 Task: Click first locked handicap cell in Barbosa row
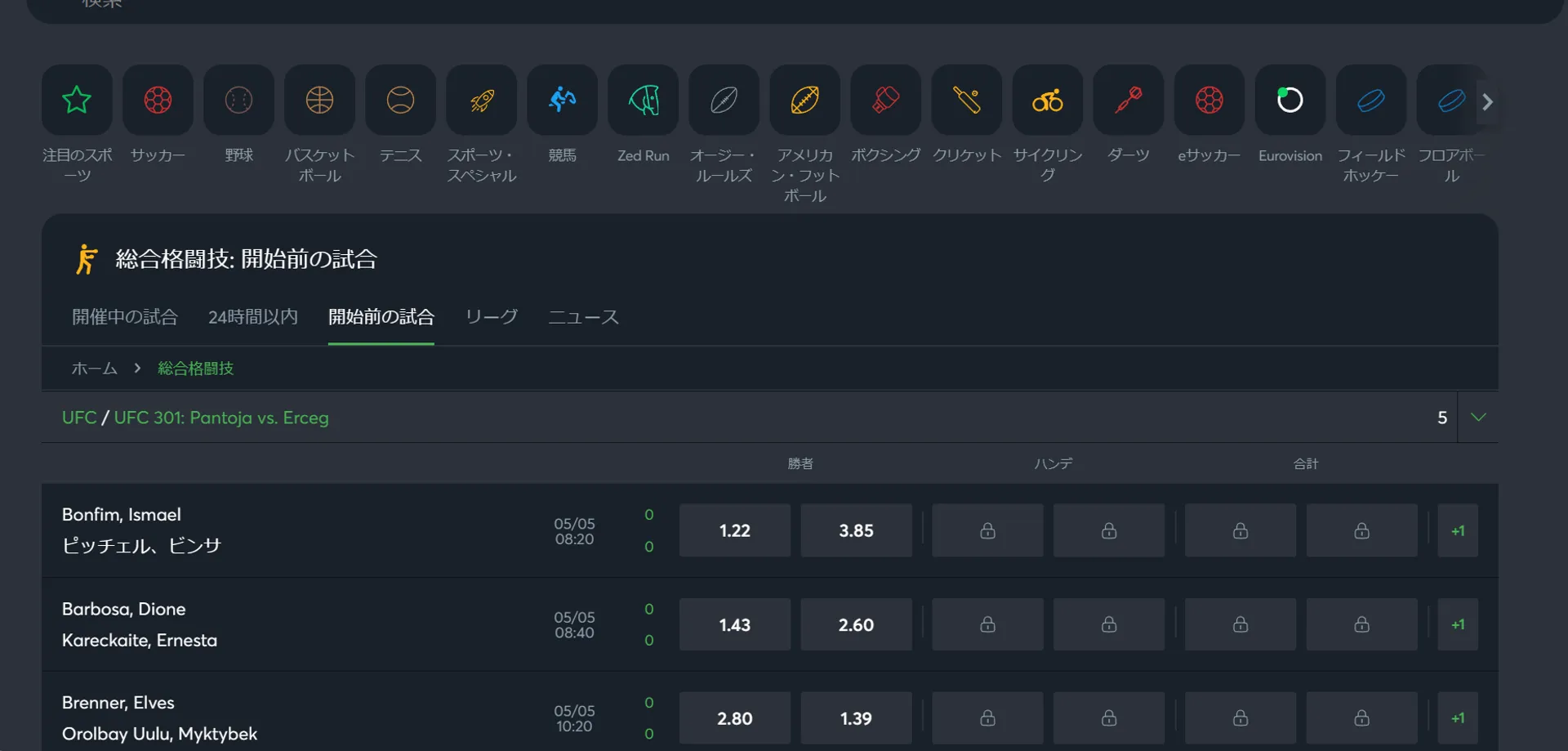pyautogui.click(x=987, y=624)
